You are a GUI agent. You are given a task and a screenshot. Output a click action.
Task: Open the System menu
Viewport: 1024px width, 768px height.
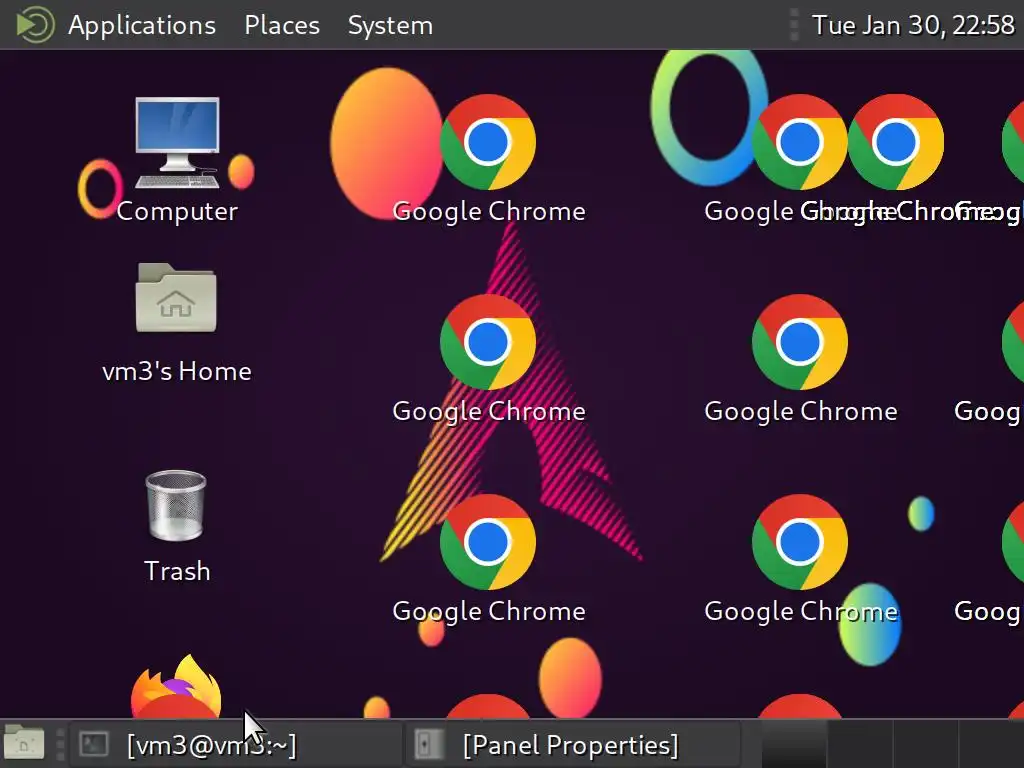click(390, 25)
